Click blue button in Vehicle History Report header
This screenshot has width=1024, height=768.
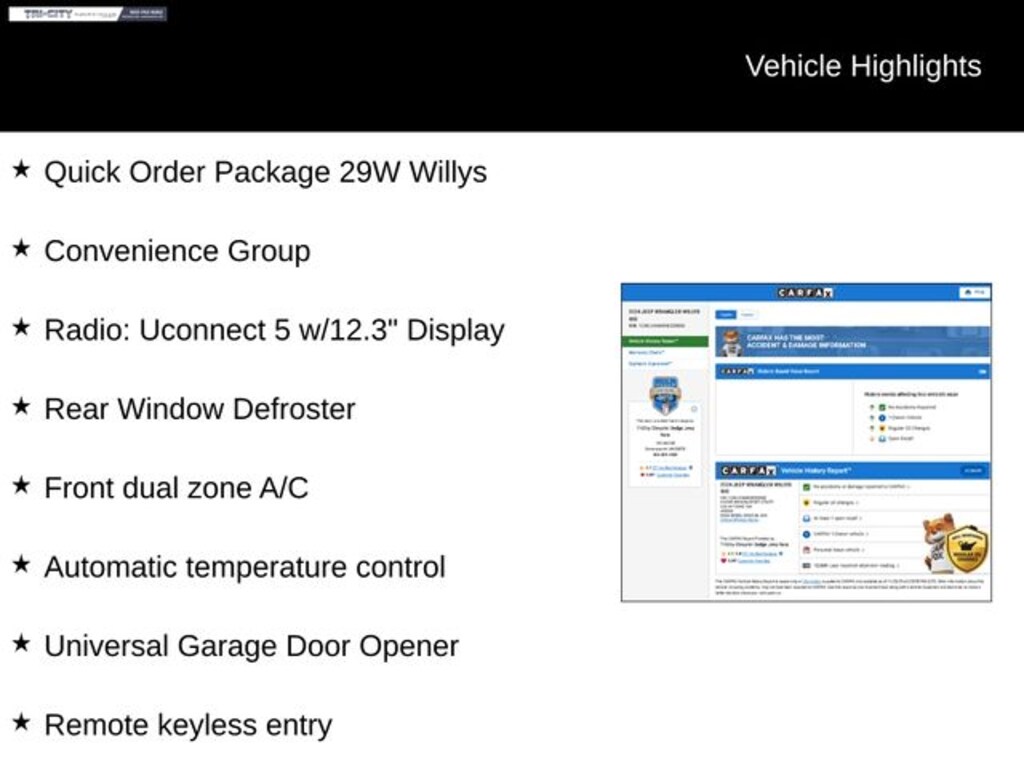tap(973, 470)
